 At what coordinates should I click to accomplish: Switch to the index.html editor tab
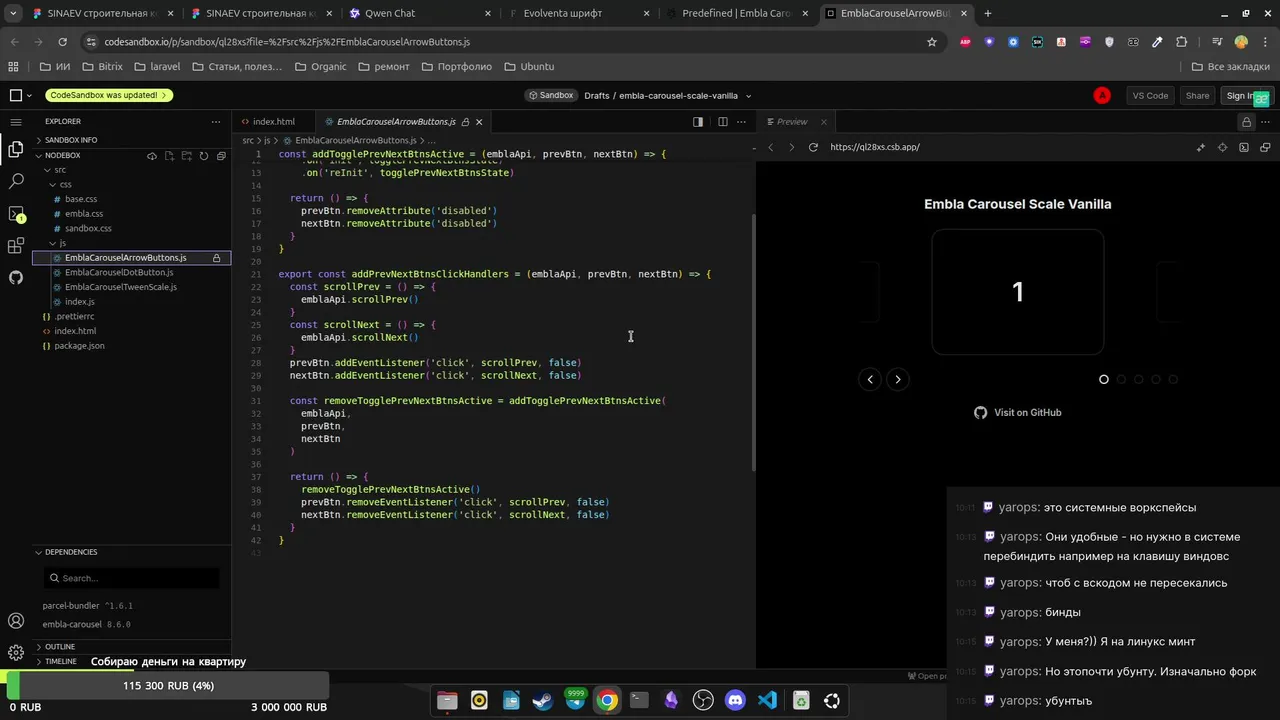[x=273, y=122]
